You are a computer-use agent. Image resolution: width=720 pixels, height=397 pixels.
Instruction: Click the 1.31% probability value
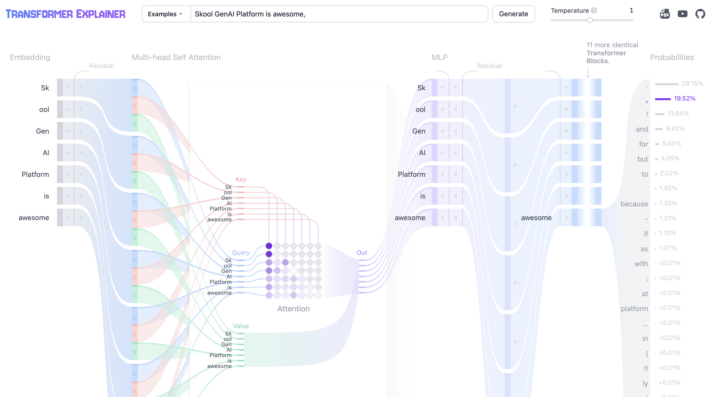point(667,218)
